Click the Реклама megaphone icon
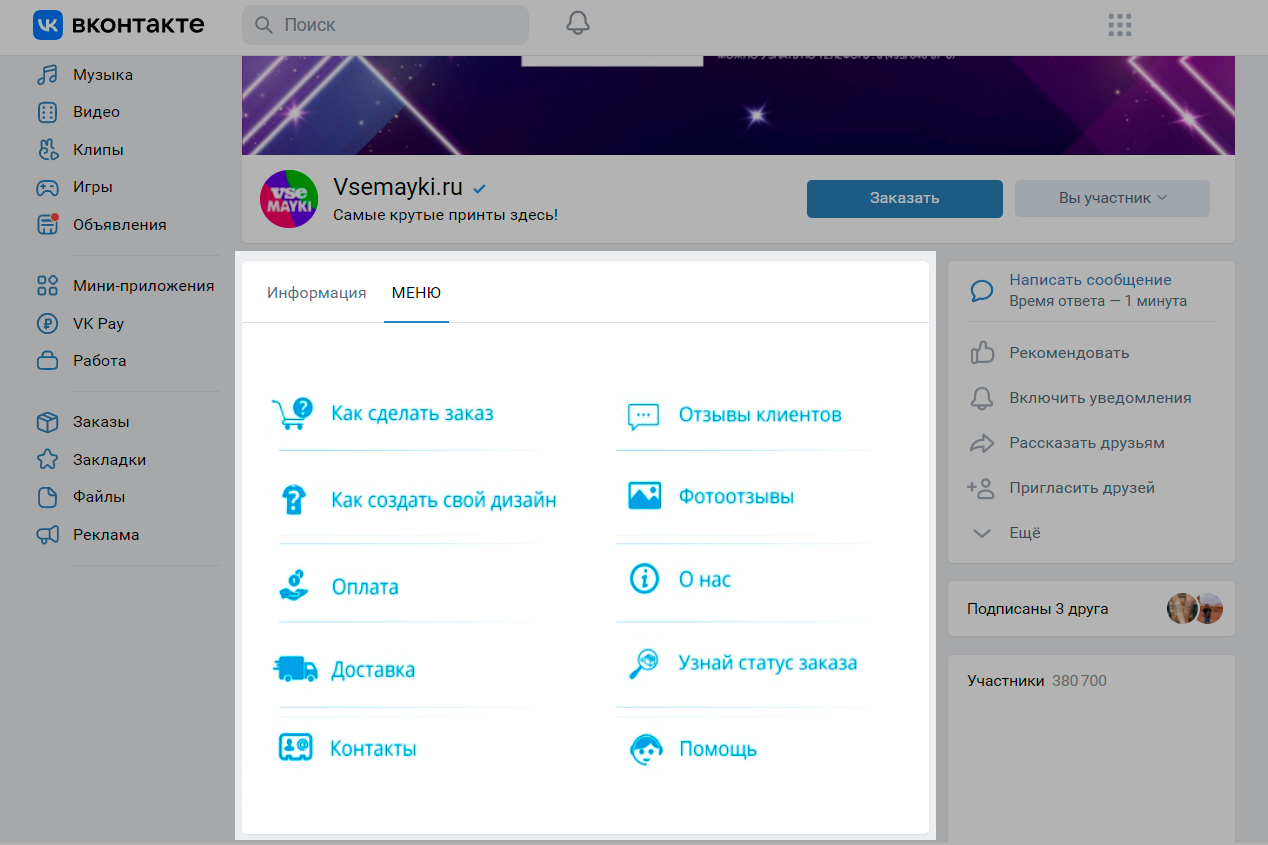 [47, 535]
